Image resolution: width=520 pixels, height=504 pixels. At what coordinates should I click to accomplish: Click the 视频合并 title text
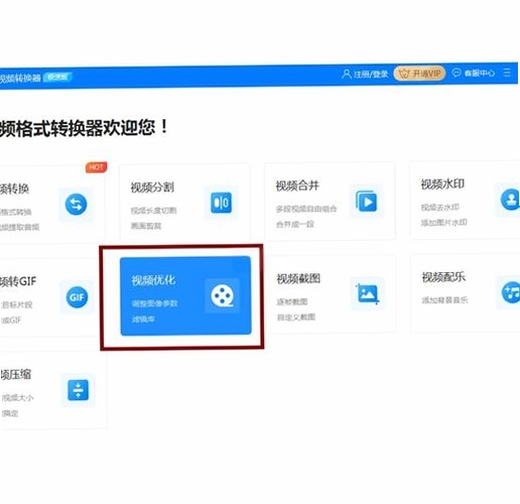click(297, 186)
